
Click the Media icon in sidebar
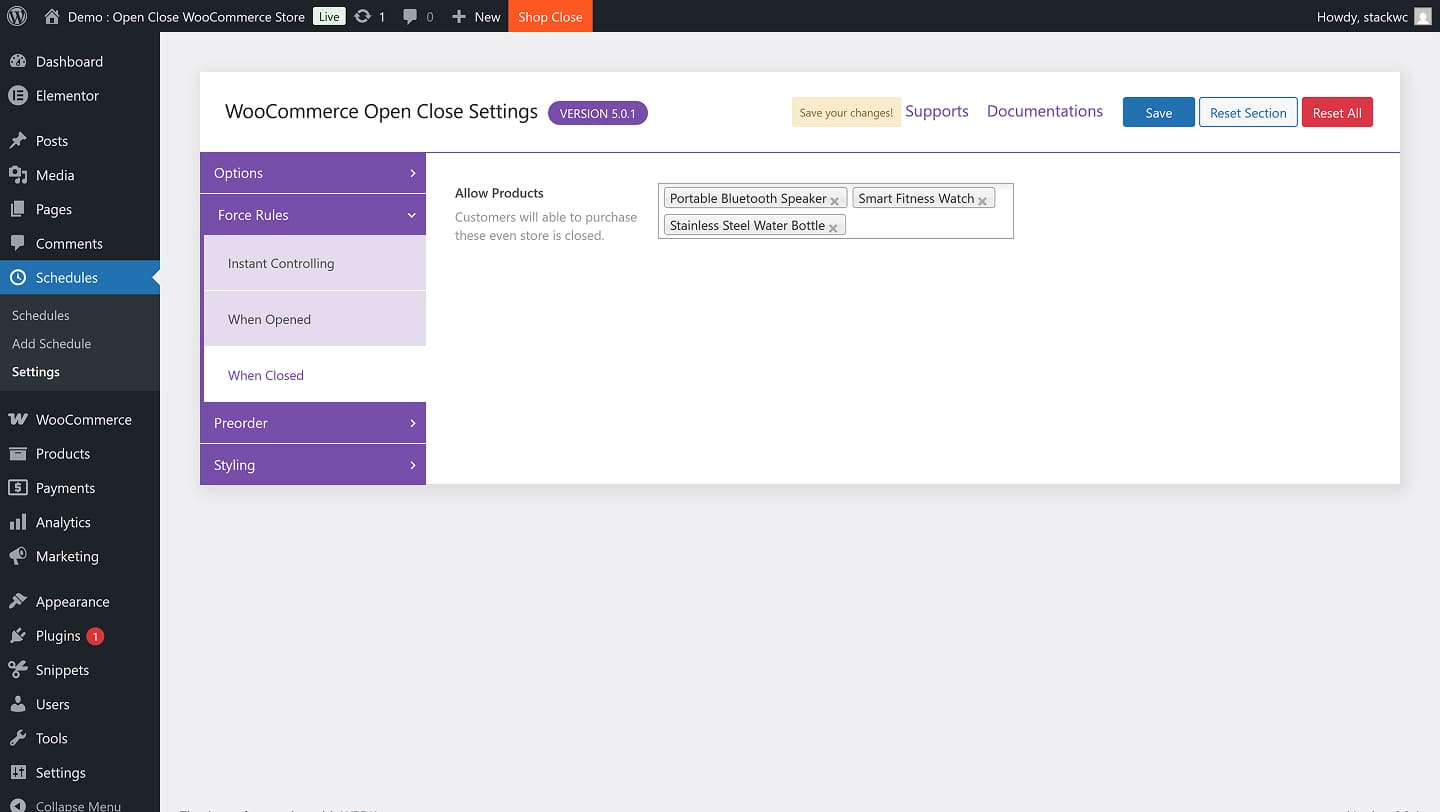click(x=18, y=175)
